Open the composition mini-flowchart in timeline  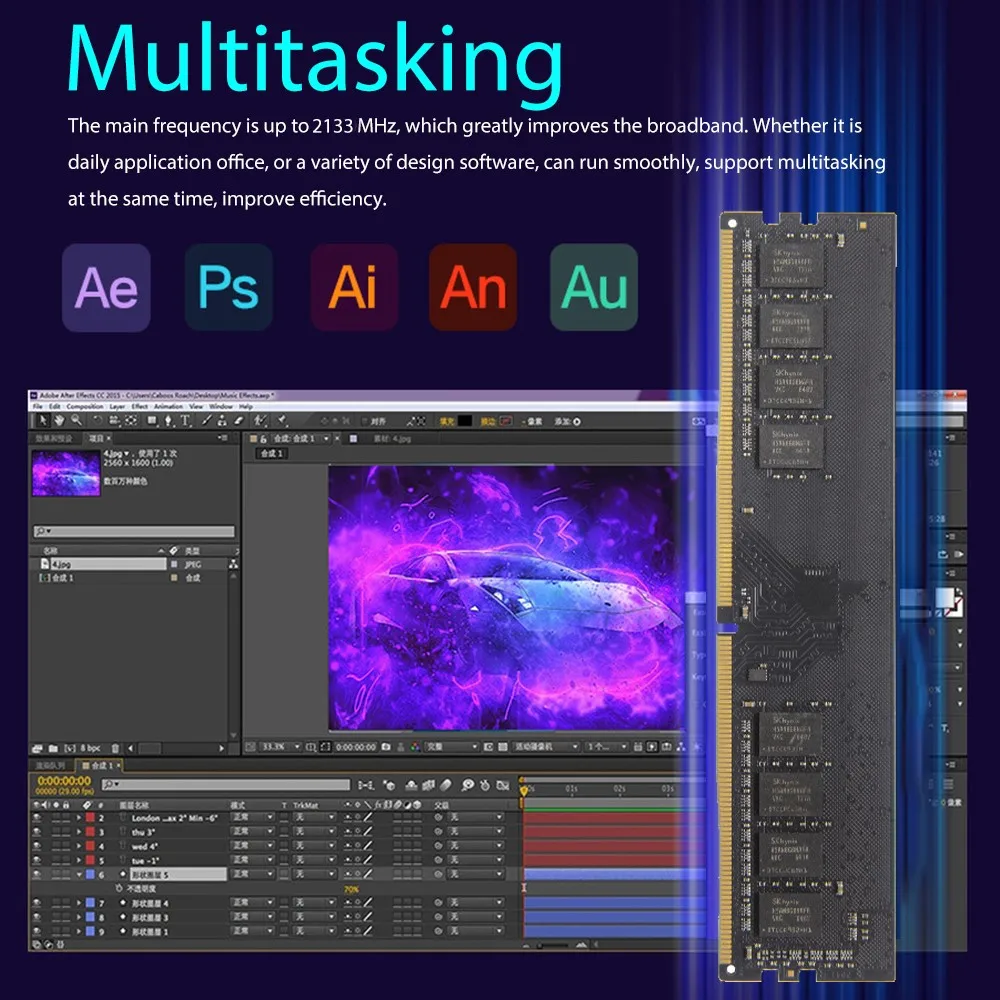pos(366,785)
